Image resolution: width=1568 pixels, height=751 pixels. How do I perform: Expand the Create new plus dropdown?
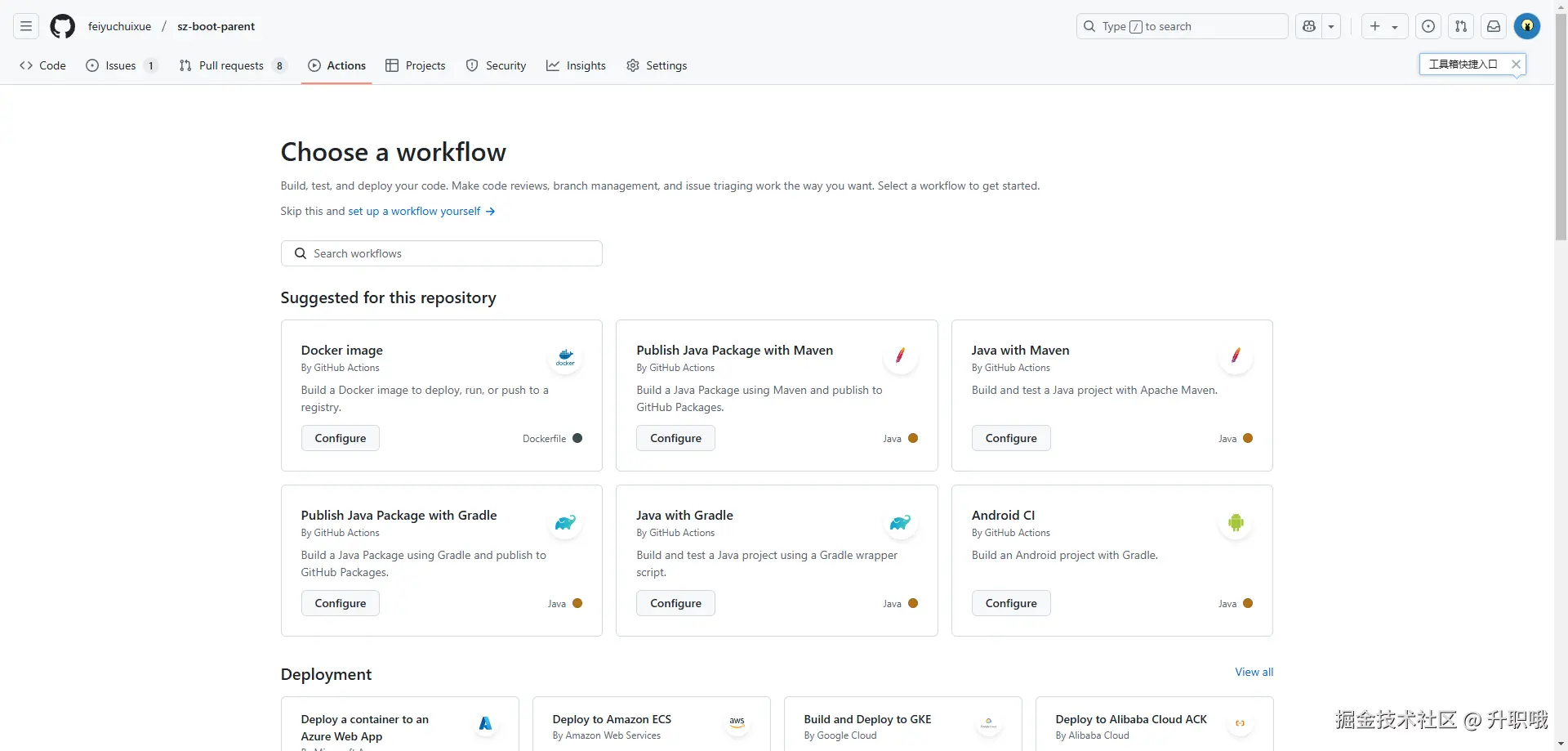(1383, 26)
